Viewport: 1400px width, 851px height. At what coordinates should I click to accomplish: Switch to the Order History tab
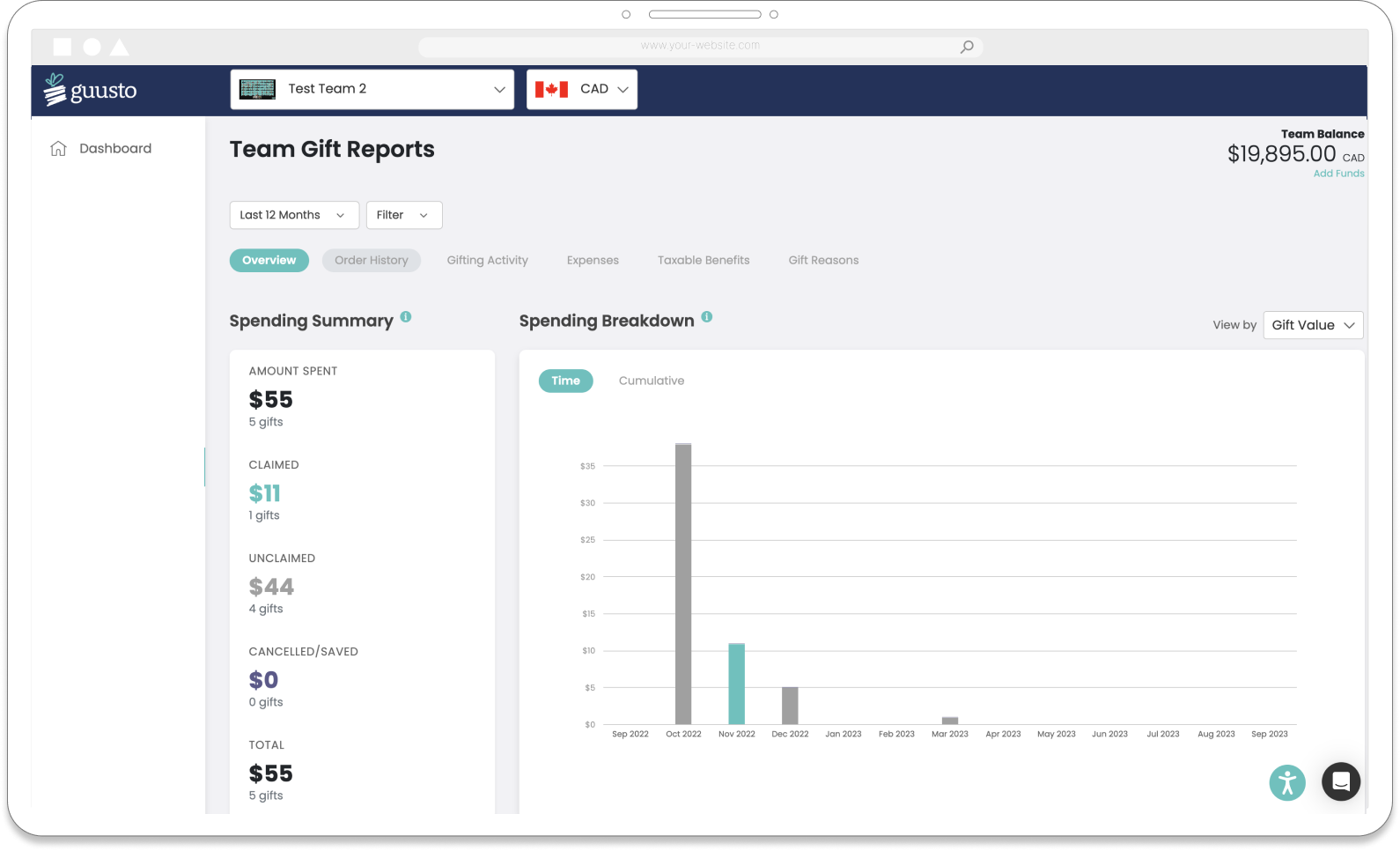(371, 260)
